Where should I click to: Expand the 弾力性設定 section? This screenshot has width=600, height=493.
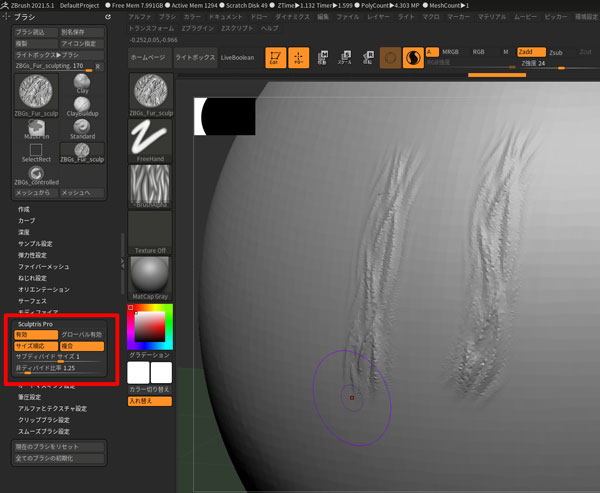33,255
